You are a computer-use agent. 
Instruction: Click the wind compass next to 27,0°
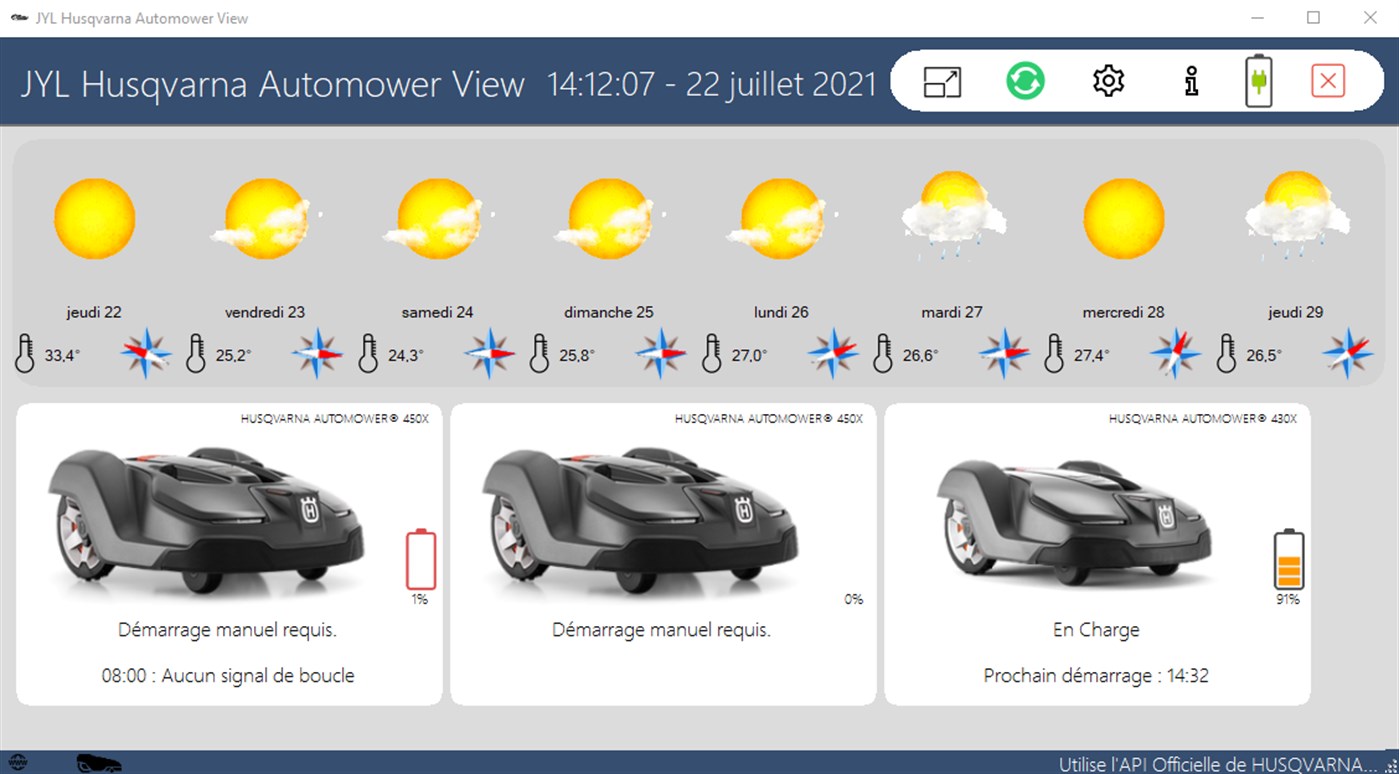[x=833, y=353]
